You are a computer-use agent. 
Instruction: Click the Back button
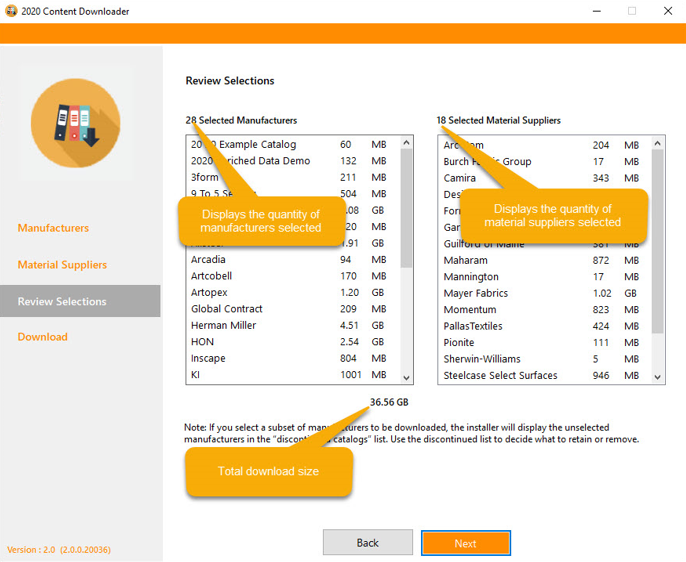pyautogui.click(x=368, y=543)
